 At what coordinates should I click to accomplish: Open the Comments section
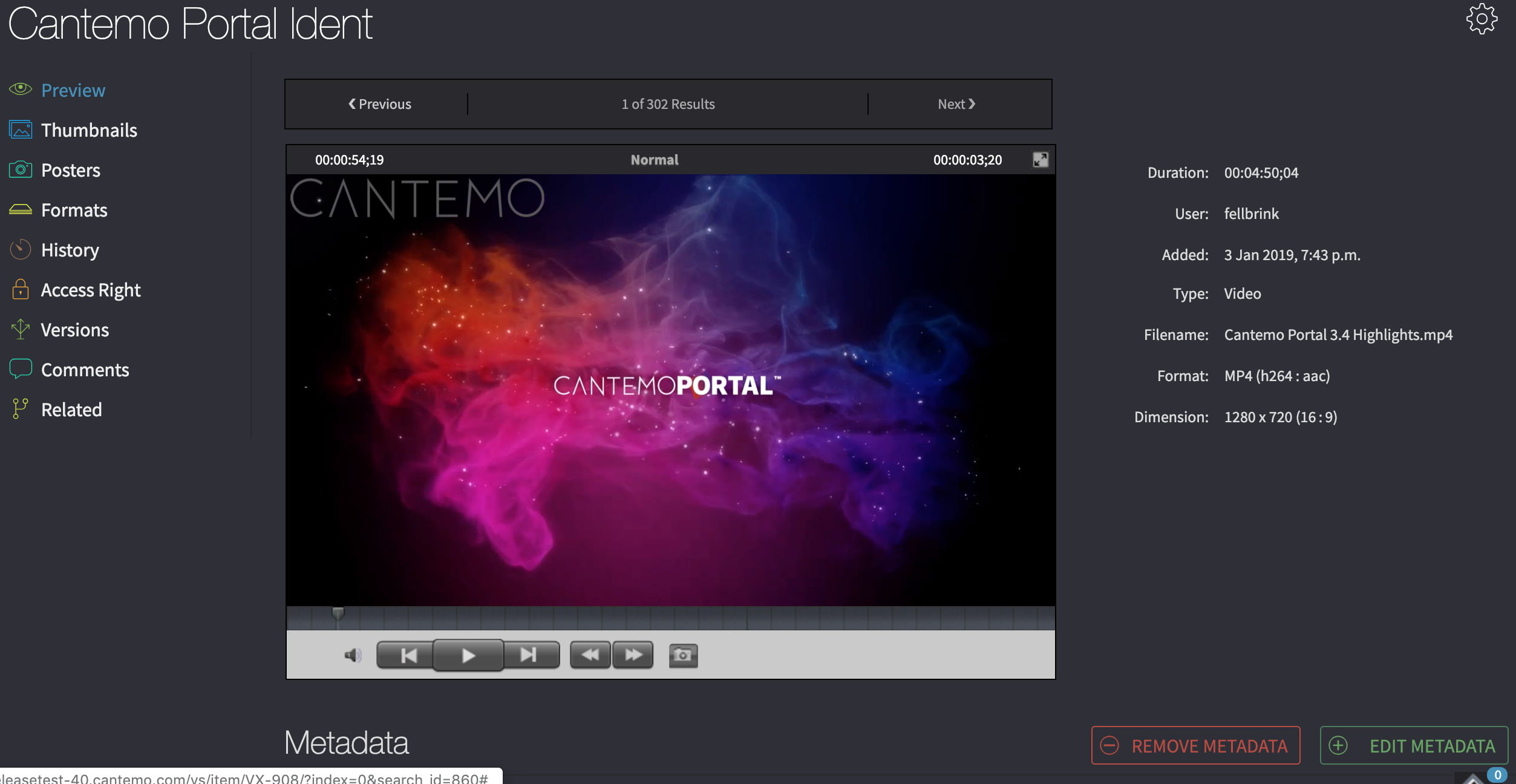pyautogui.click(x=85, y=370)
